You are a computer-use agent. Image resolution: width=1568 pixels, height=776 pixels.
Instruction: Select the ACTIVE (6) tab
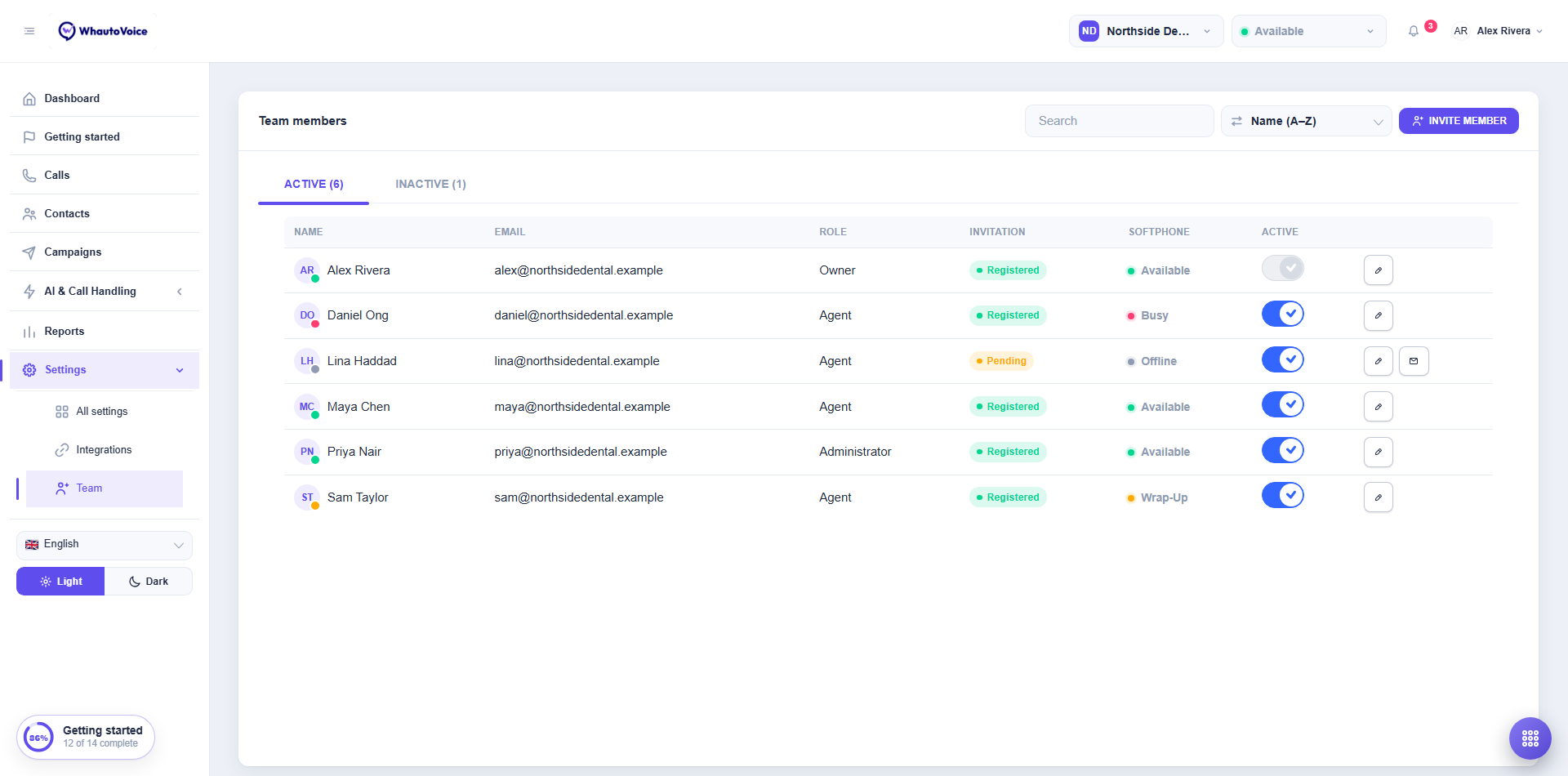point(314,184)
